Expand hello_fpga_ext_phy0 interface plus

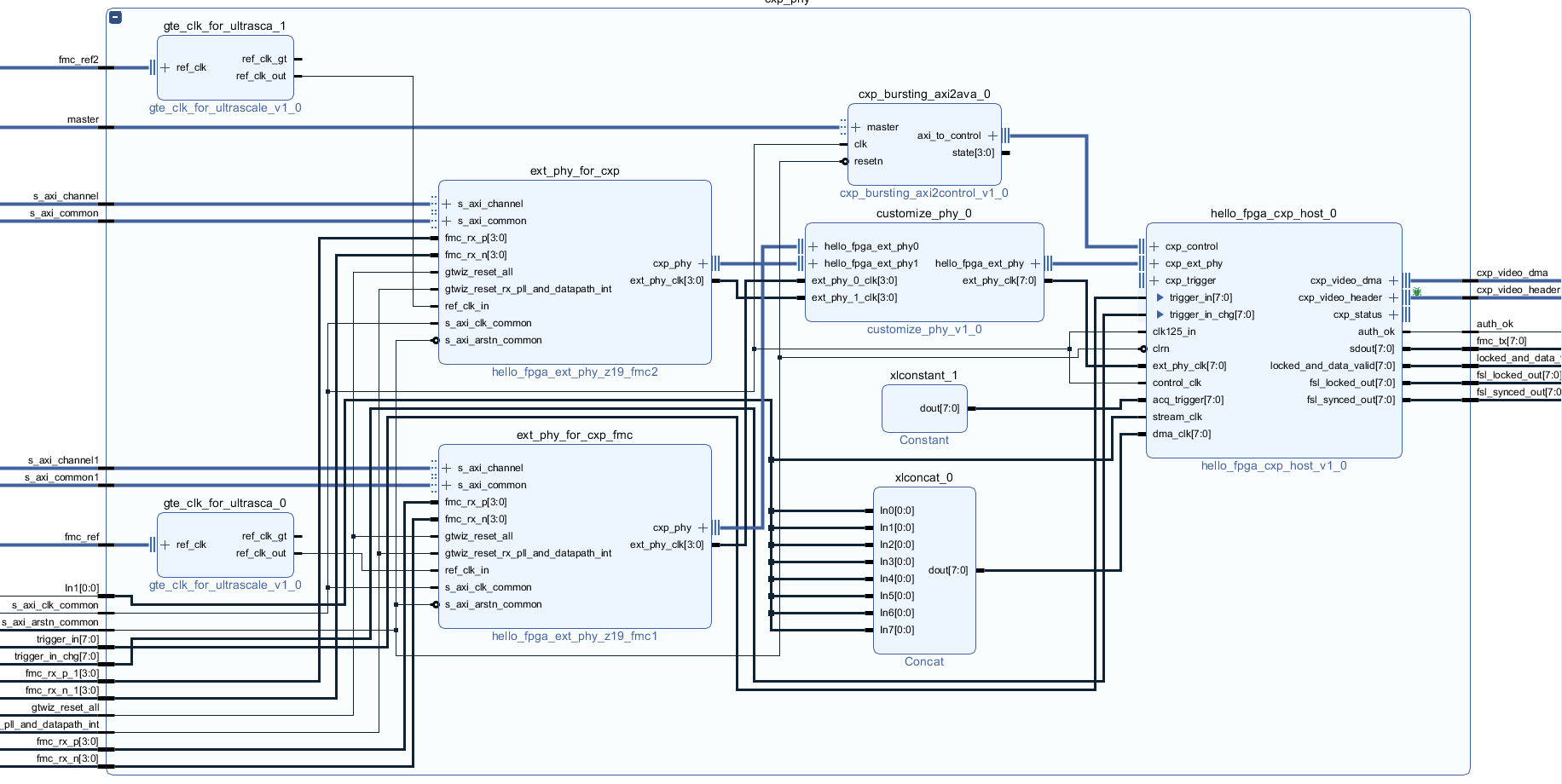click(813, 246)
